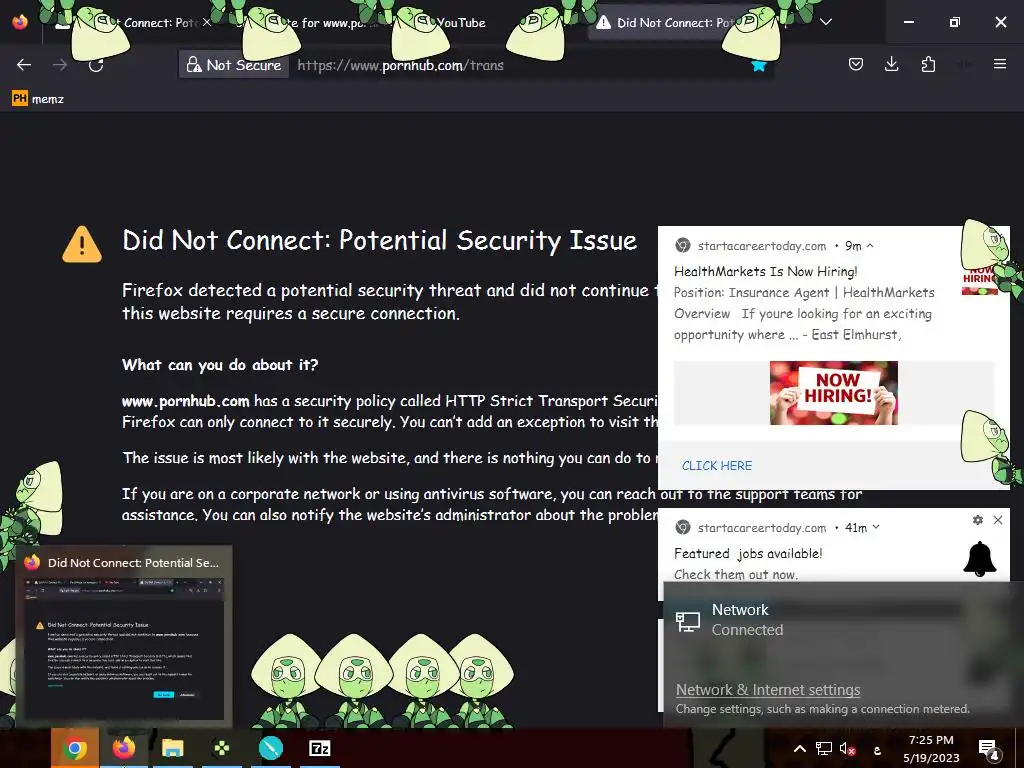Open the Pocket save icon

tap(856, 64)
